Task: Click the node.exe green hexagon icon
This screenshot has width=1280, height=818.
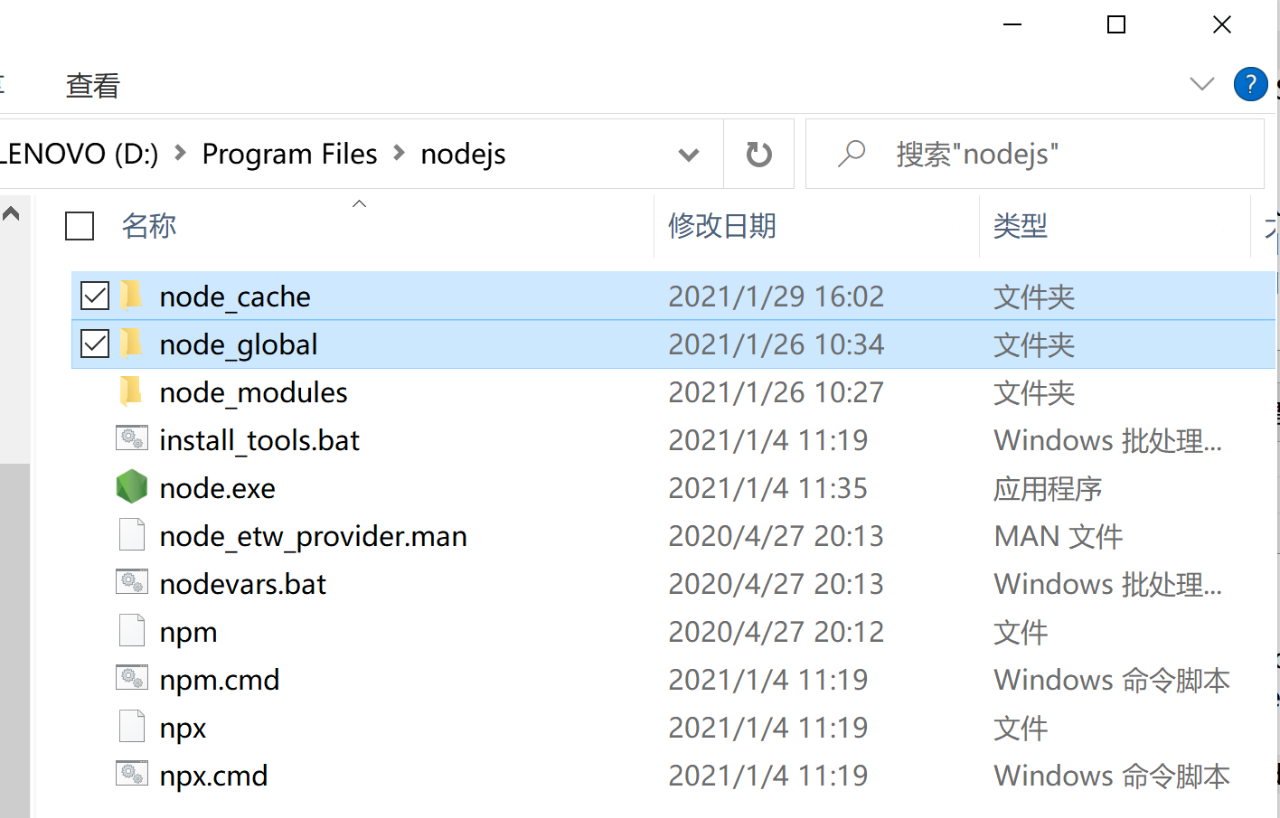Action: [131, 488]
